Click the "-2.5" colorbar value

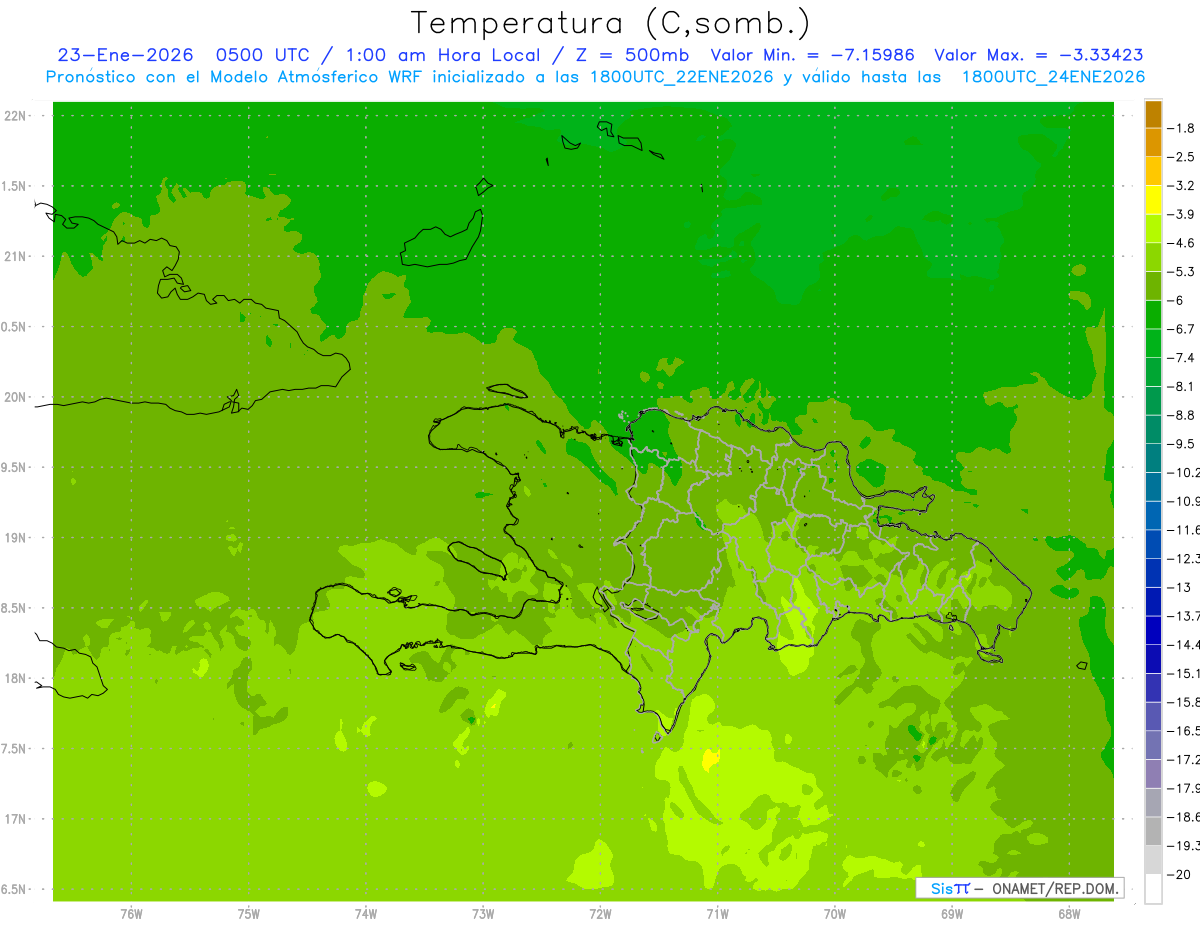click(1181, 157)
